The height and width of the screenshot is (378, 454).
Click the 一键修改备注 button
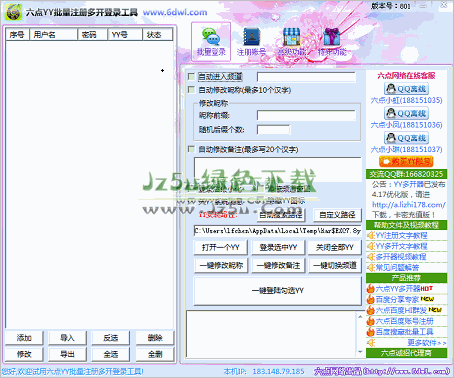(x=278, y=265)
